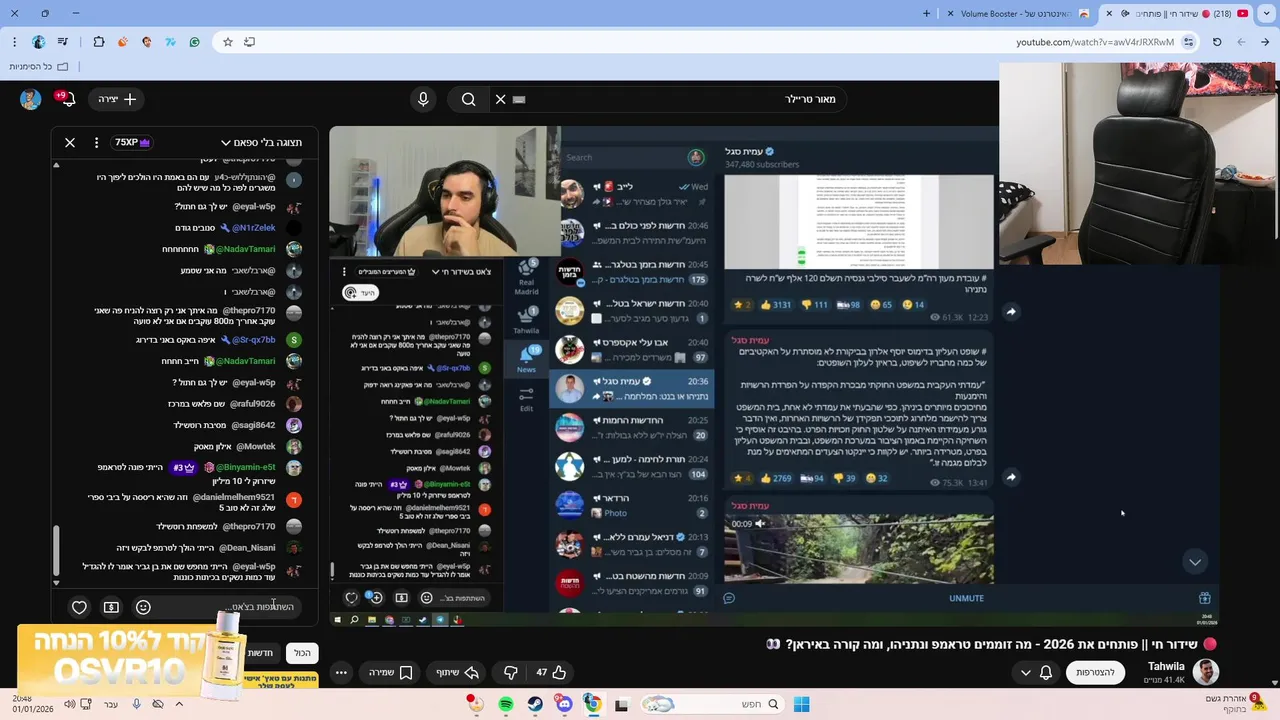
Task: Open the Telegram Real Madrid folder
Action: [x=526, y=278]
